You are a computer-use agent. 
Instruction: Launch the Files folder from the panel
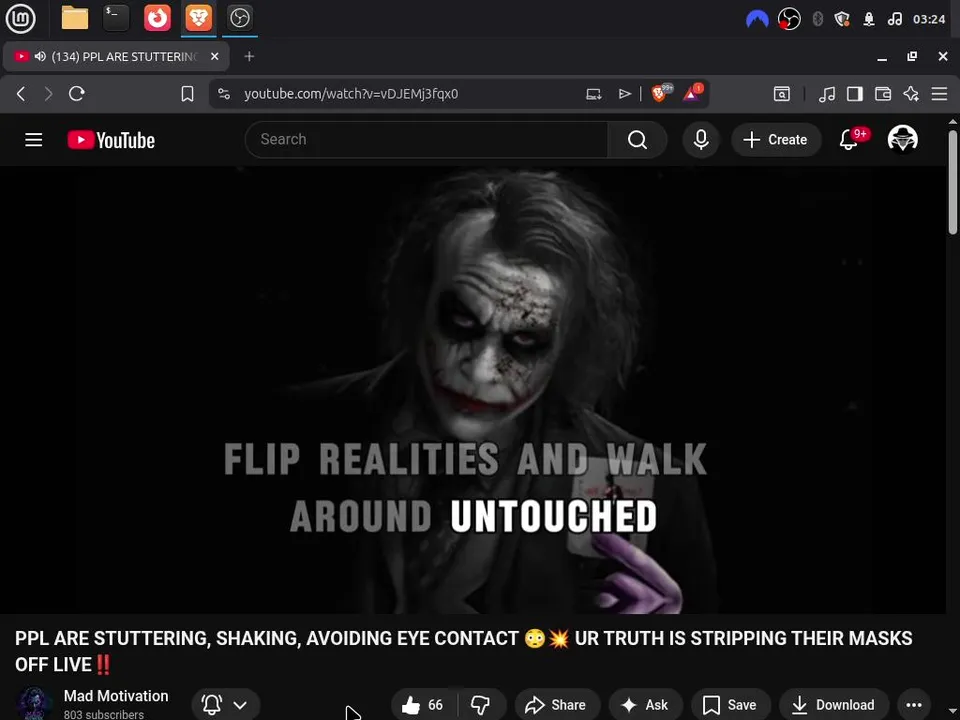[75, 18]
